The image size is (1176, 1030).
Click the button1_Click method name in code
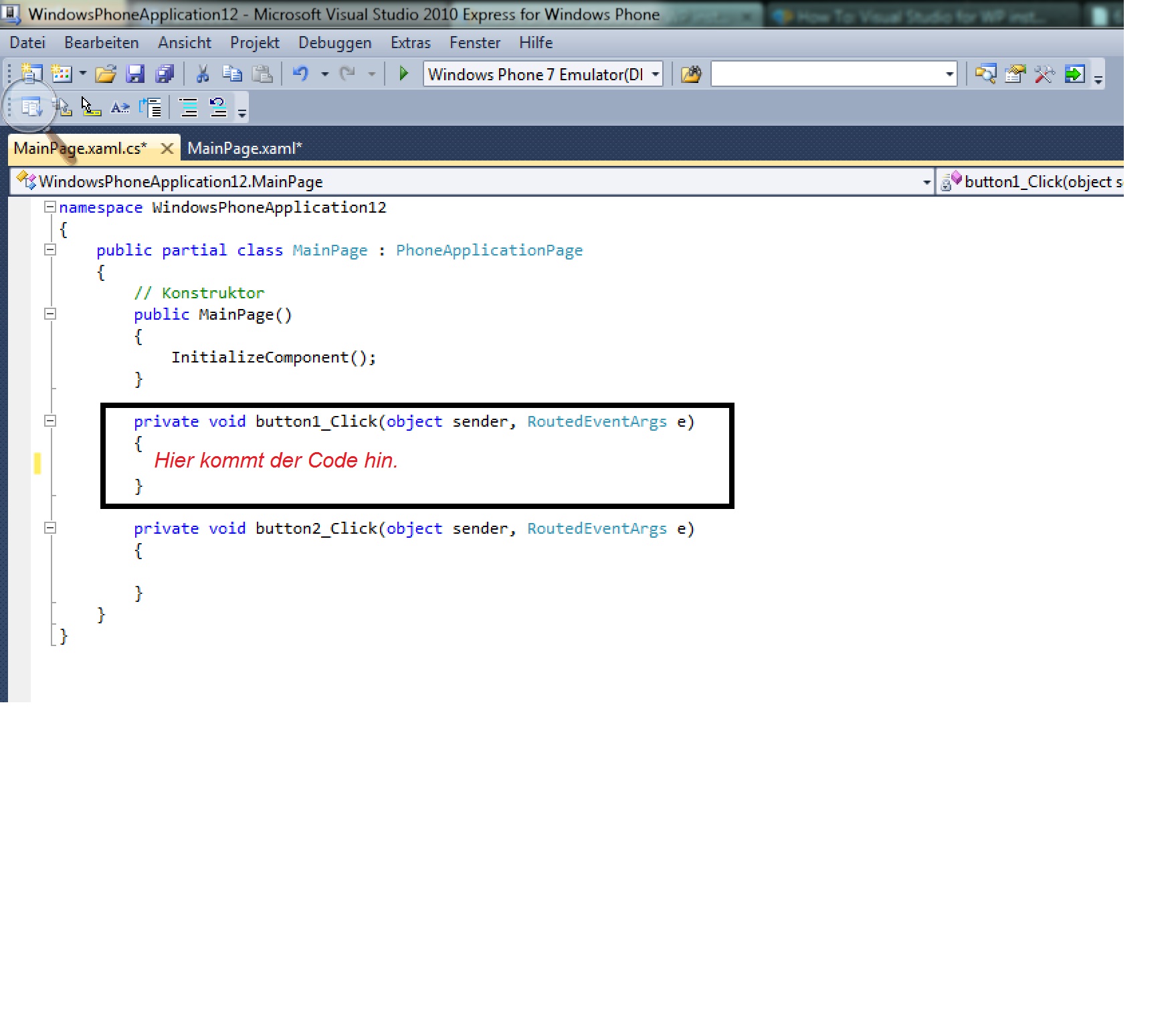point(316,421)
